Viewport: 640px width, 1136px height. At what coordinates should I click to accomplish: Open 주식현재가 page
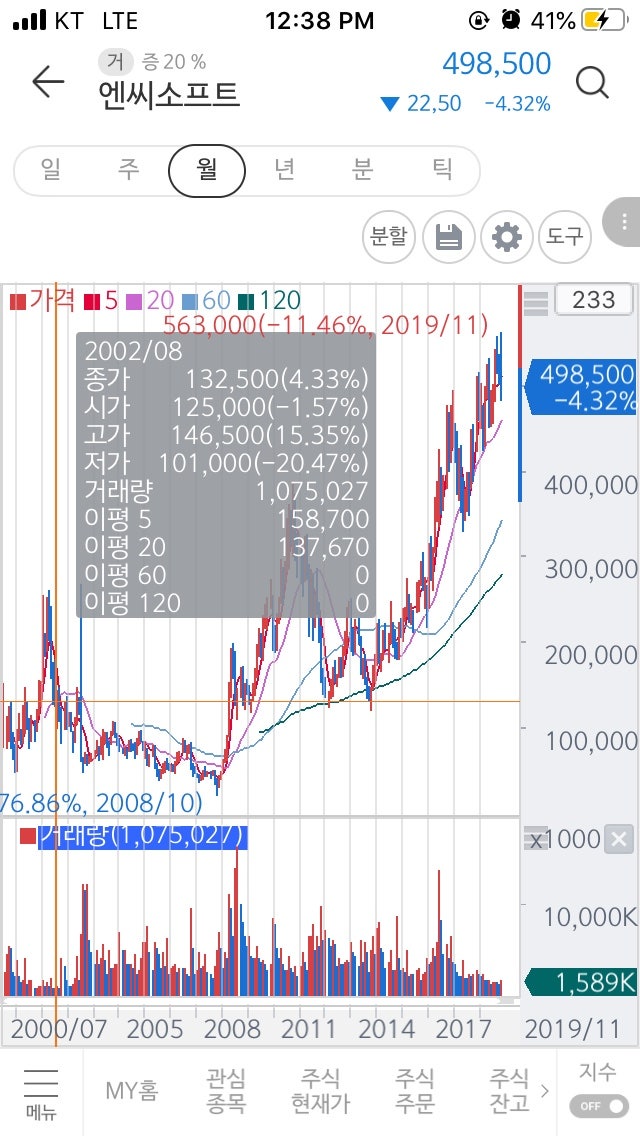(x=320, y=1091)
